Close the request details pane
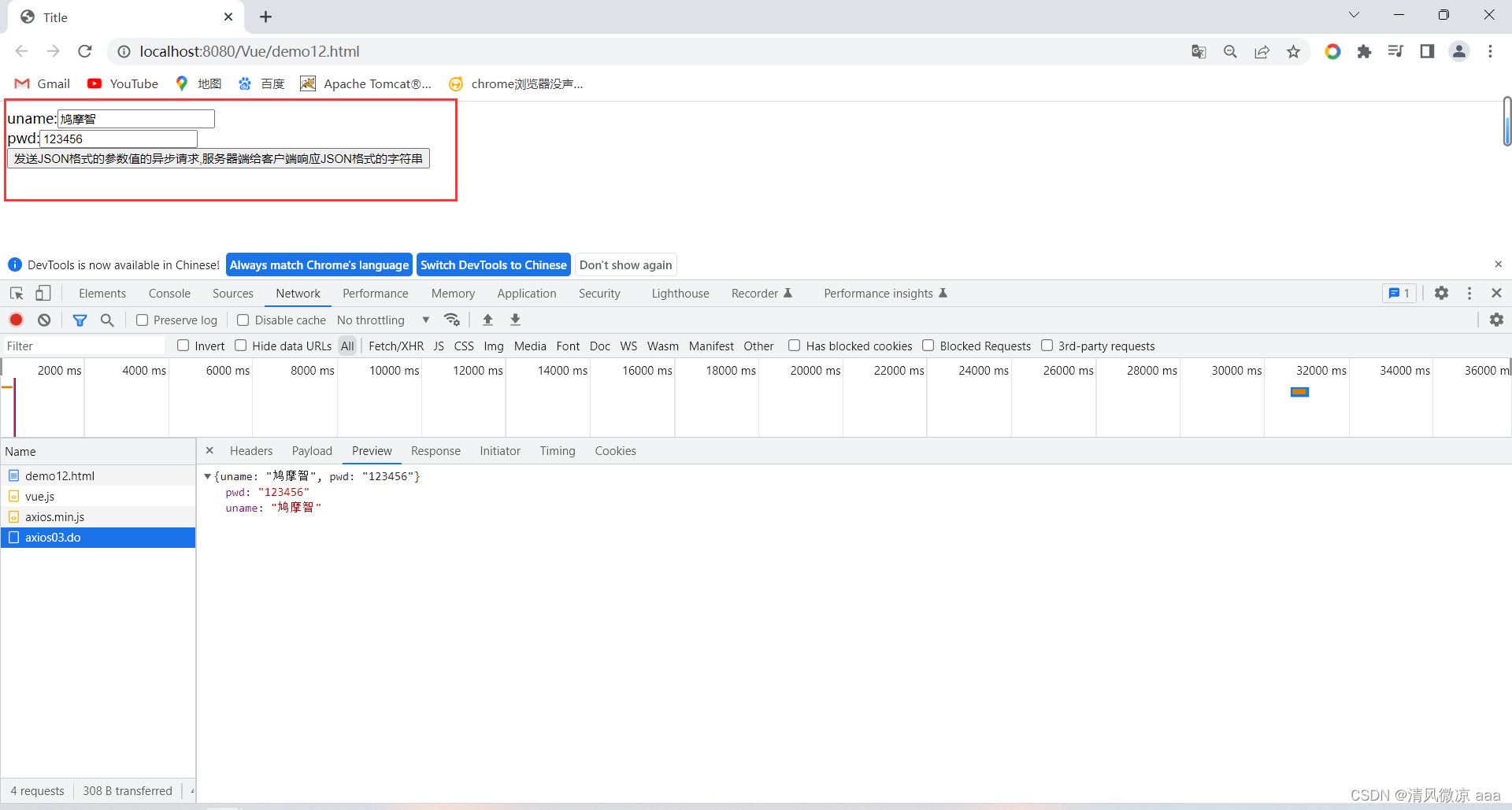1512x810 pixels. [209, 450]
